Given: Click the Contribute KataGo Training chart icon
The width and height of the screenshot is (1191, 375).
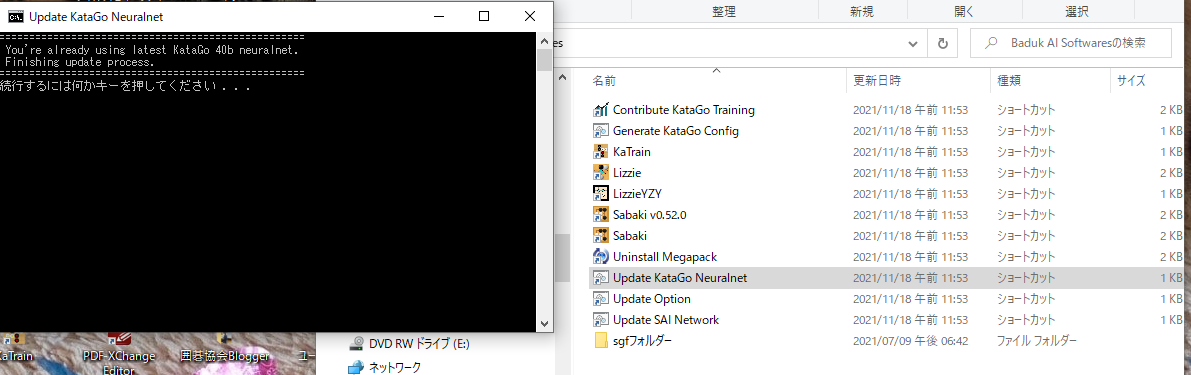Looking at the screenshot, I should click(601, 109).
